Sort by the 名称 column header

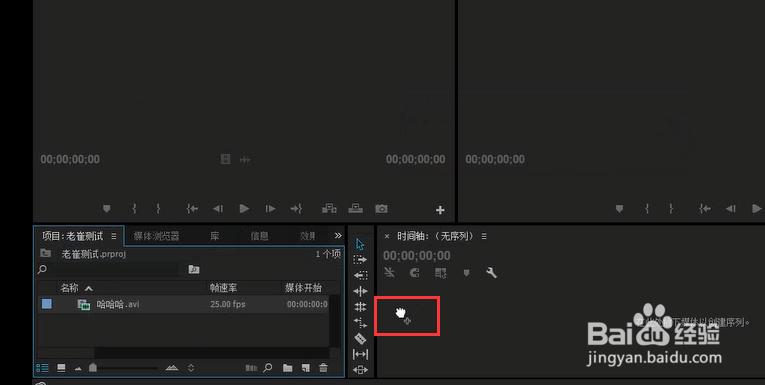[69, 288]
